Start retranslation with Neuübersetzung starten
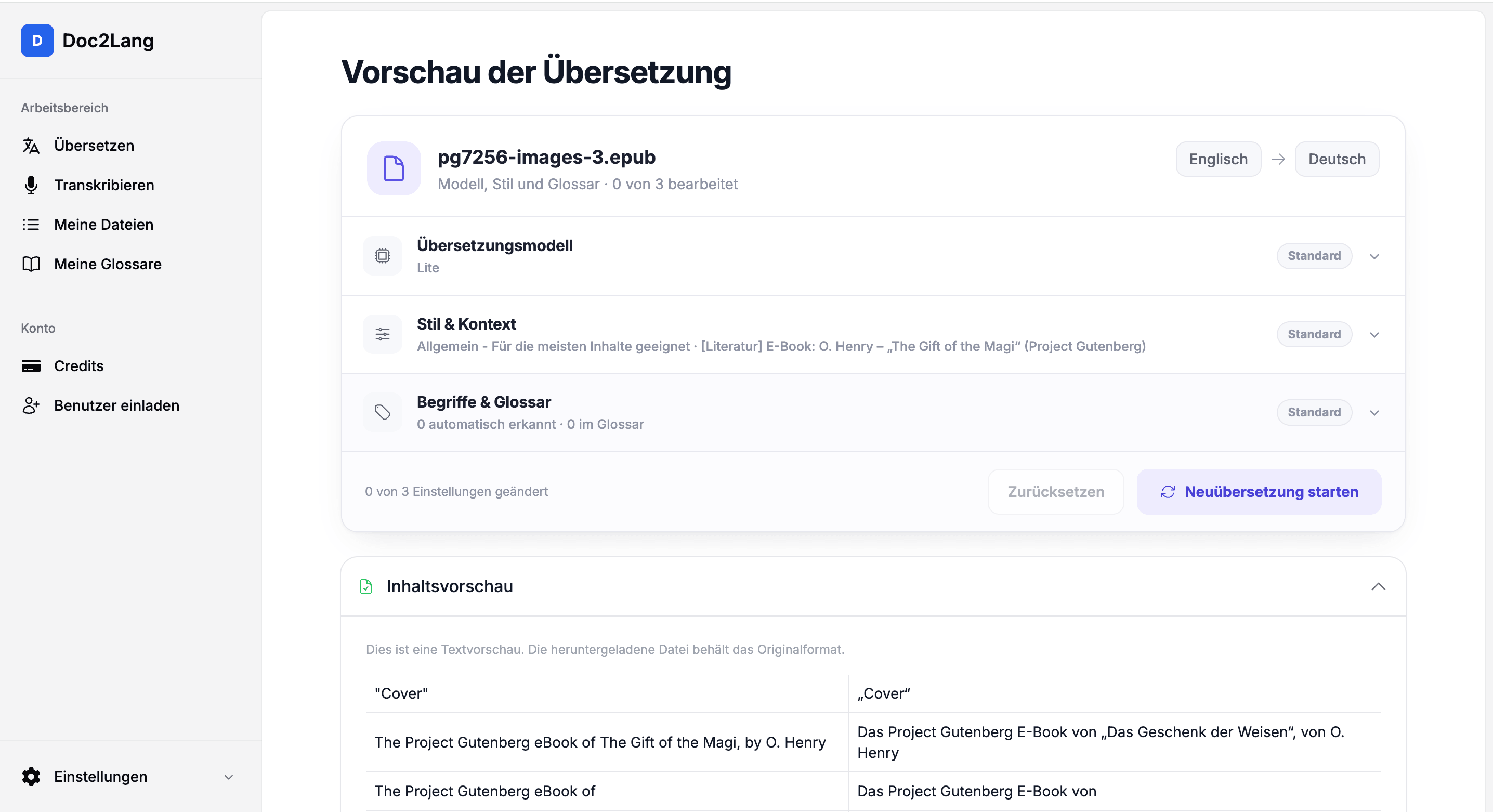 coord(1259,491)
